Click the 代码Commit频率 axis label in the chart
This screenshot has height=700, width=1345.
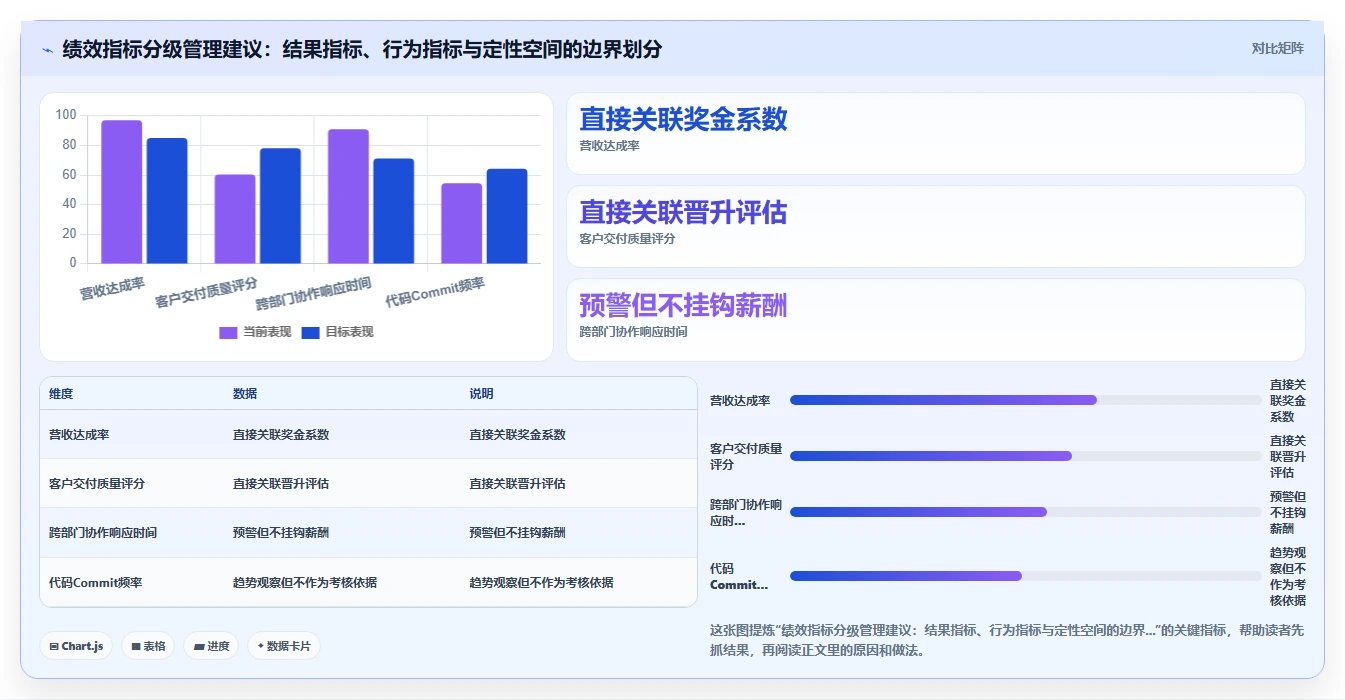[x=436, y=292]
